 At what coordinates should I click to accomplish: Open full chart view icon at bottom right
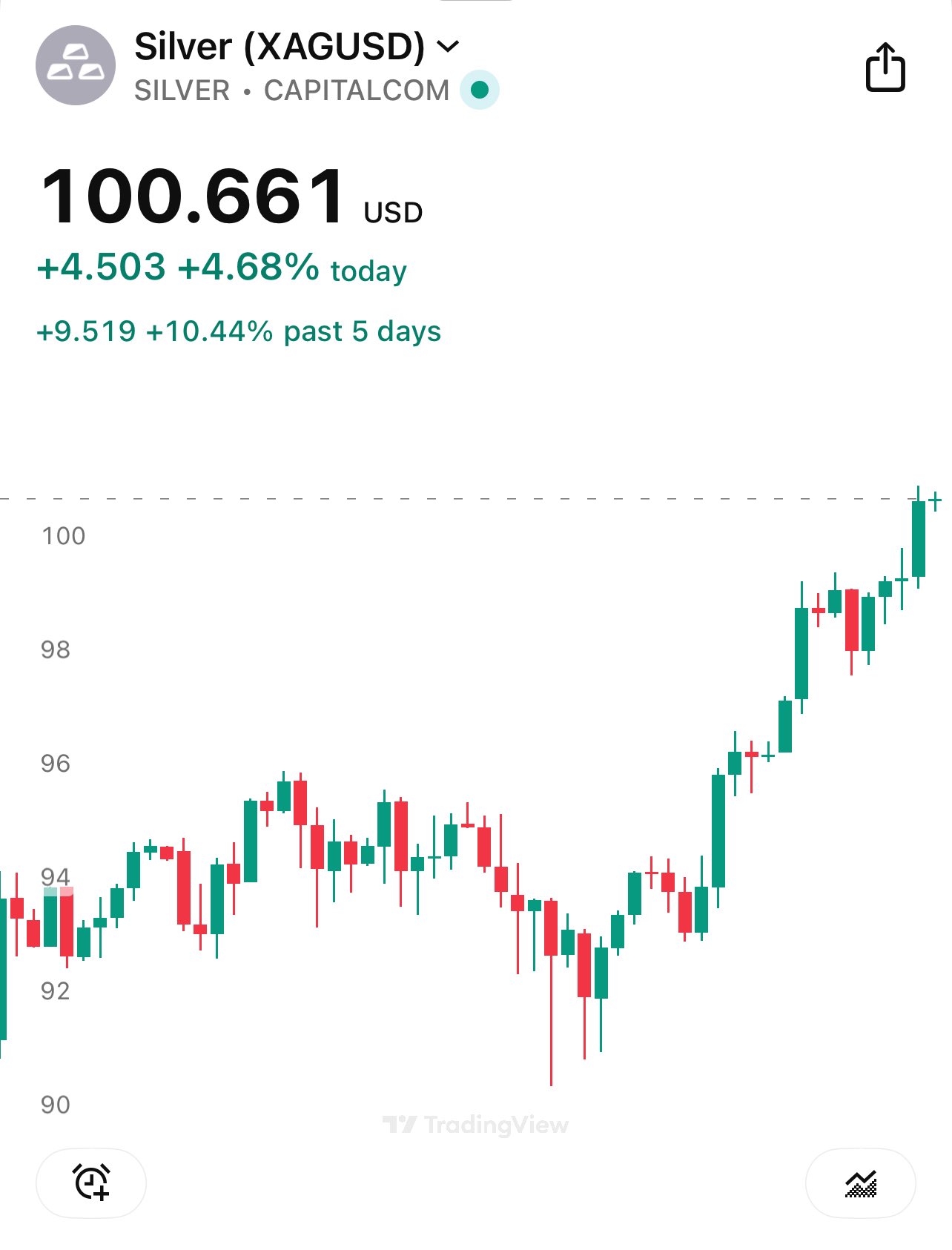(x=860, y=1183)
